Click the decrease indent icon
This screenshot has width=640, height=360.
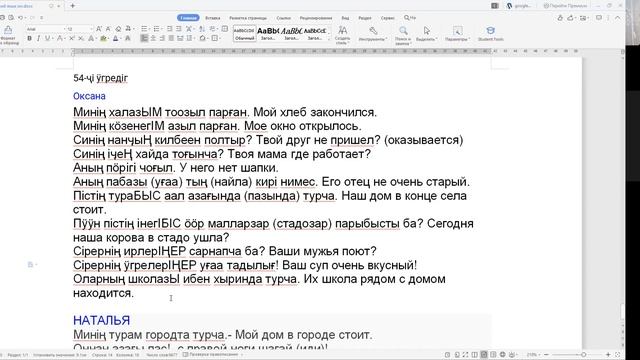pos(169,29)
